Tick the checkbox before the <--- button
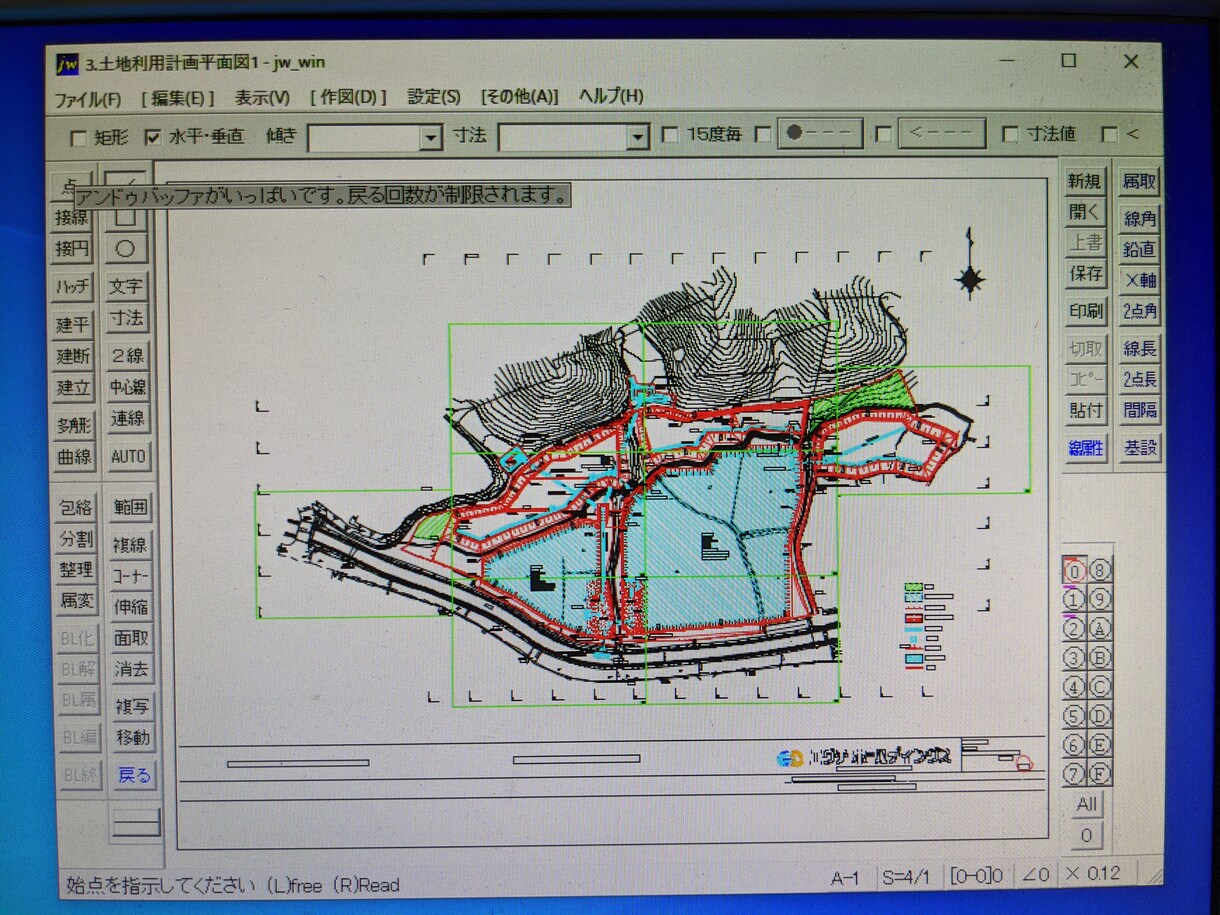 click(883, 133)
